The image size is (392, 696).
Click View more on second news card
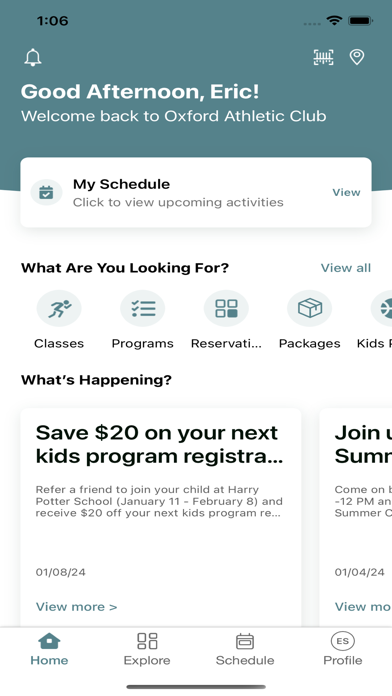[363, 607]
